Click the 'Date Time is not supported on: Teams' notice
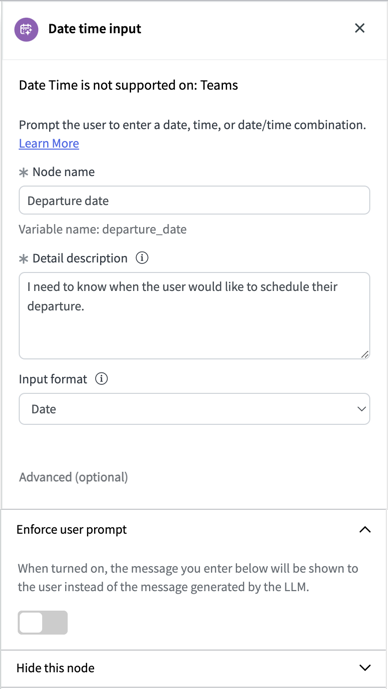The image size is (389, 689). tap(128, 85)
